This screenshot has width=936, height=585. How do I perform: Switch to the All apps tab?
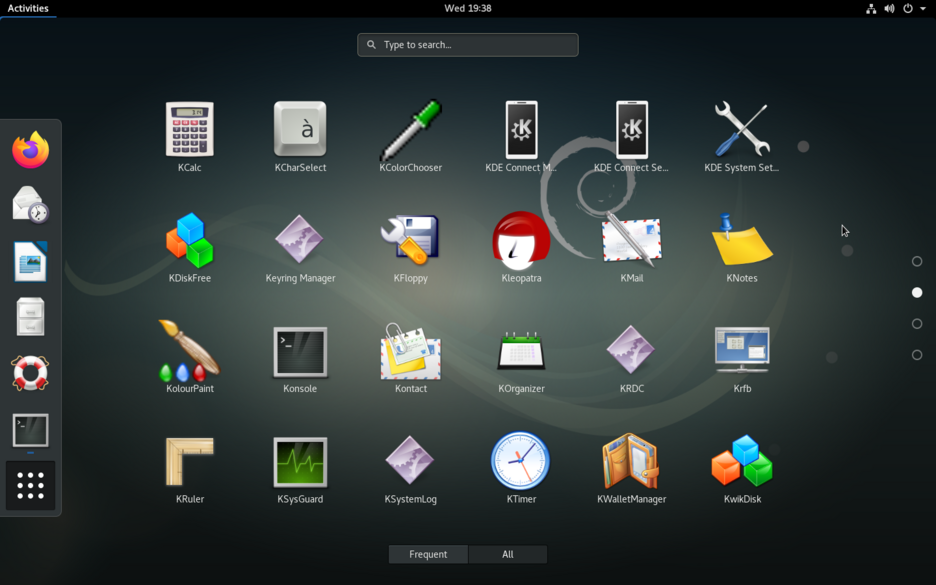click(x=507, y=554)
